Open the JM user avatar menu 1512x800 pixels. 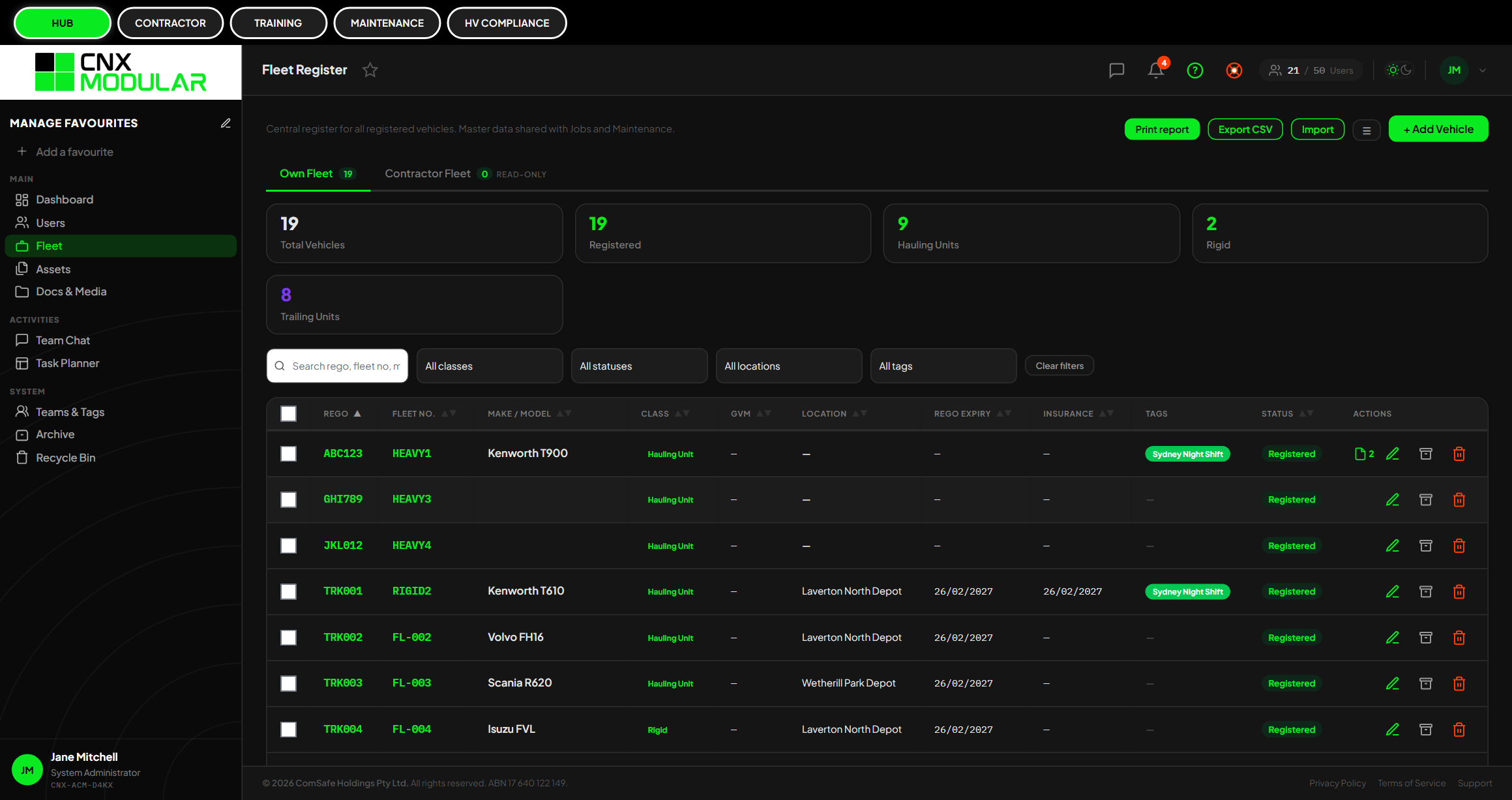pos(1454,70)
